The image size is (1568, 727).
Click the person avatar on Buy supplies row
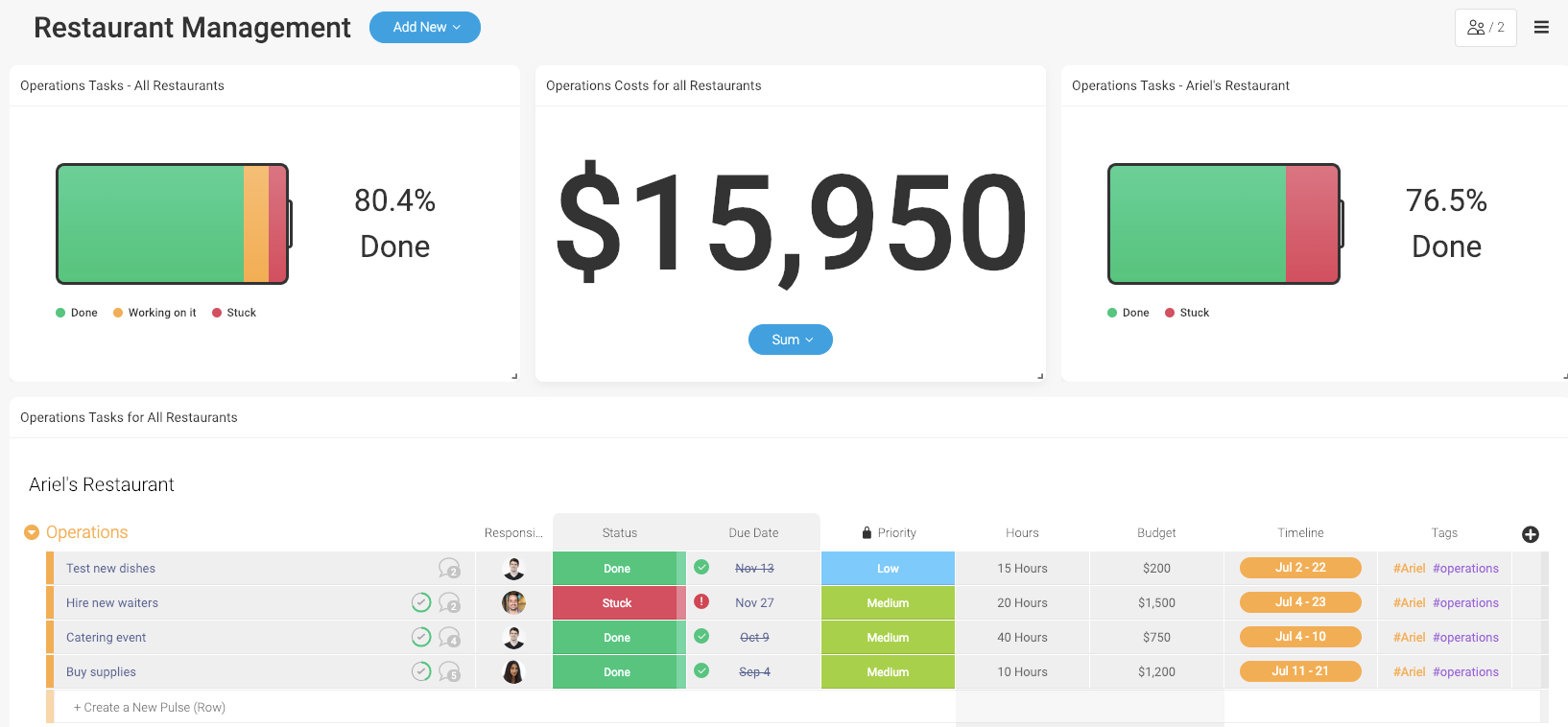tap(513, 672)
